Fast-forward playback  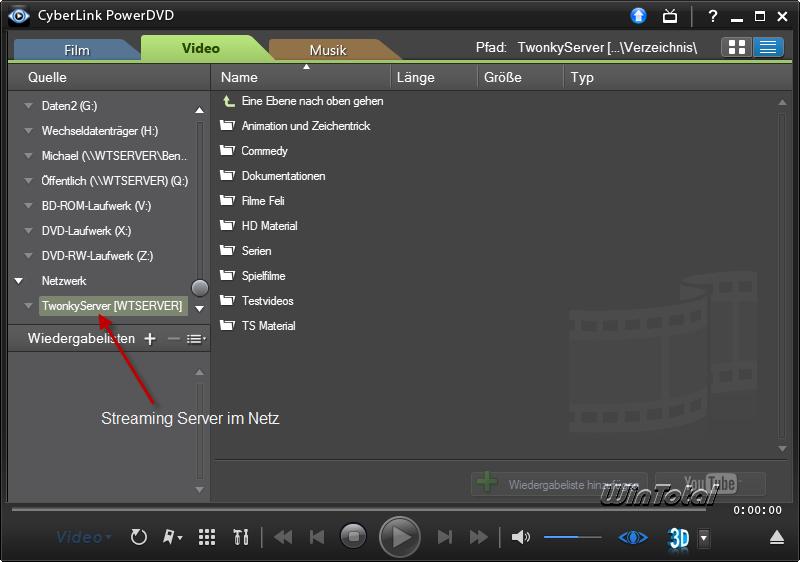[479, 537]
